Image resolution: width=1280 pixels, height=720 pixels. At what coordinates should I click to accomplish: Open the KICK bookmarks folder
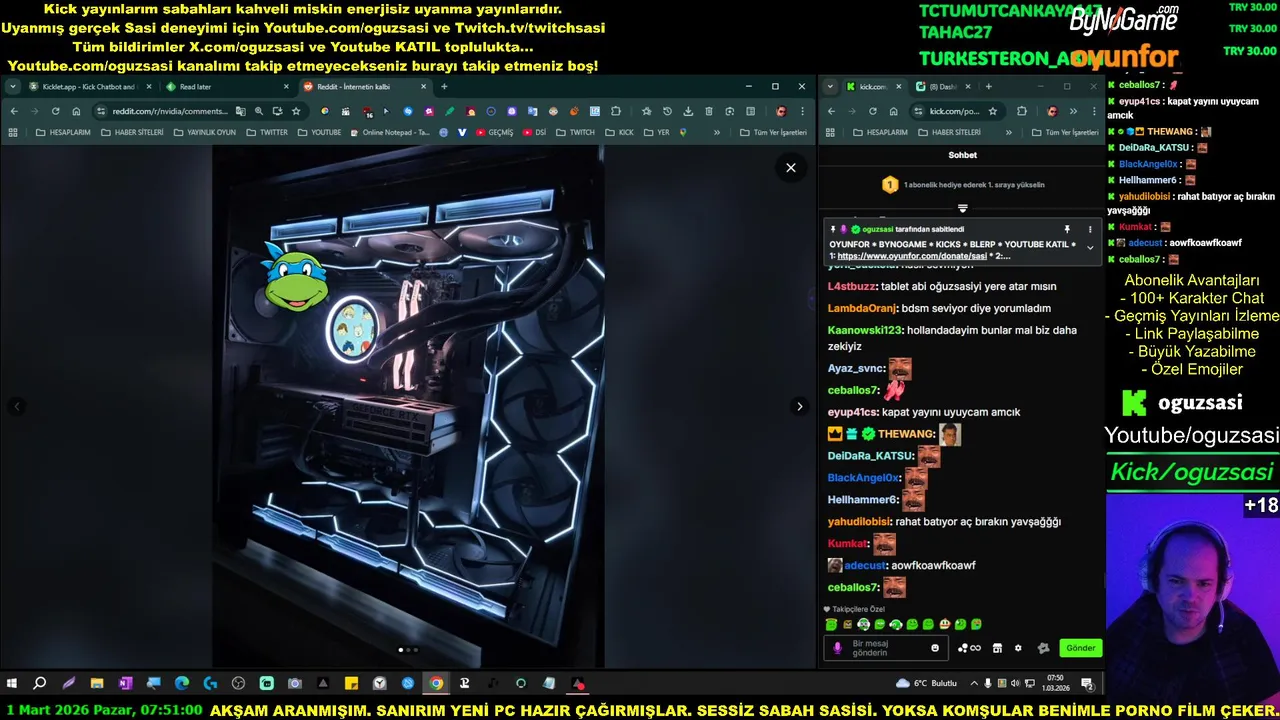[619, 132]
